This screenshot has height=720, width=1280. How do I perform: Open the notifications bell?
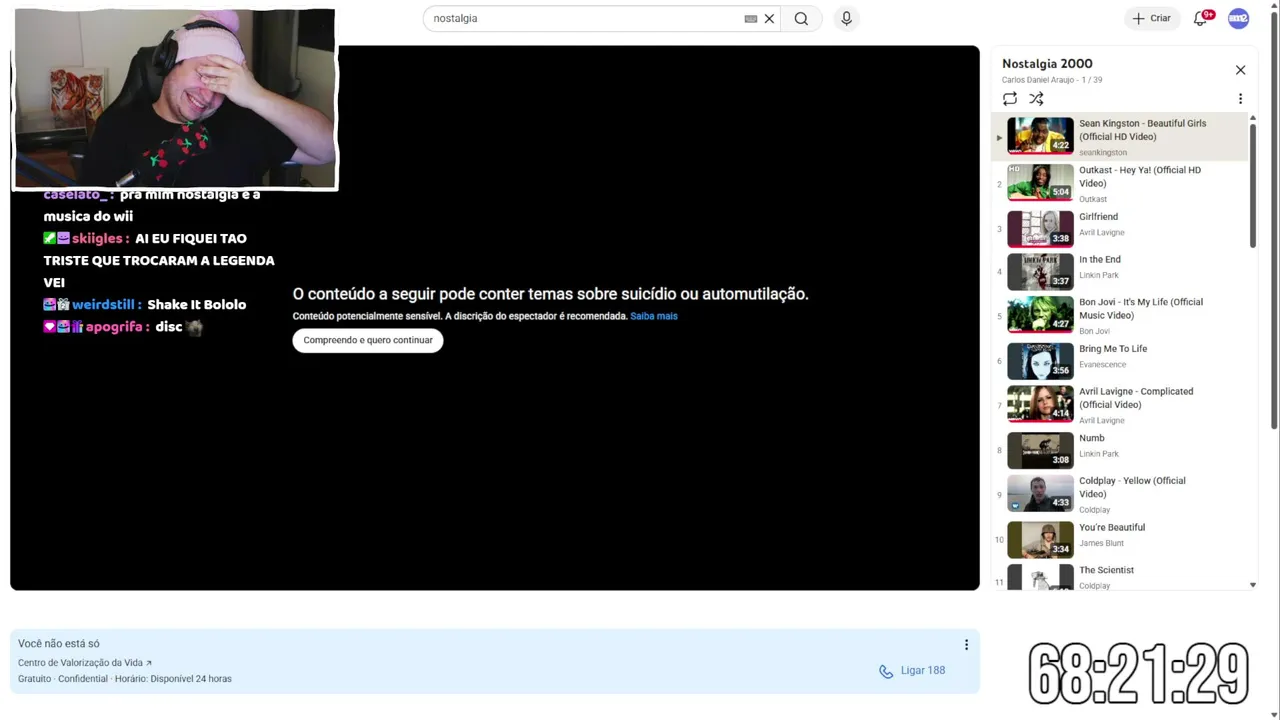tap(1200, 18)
